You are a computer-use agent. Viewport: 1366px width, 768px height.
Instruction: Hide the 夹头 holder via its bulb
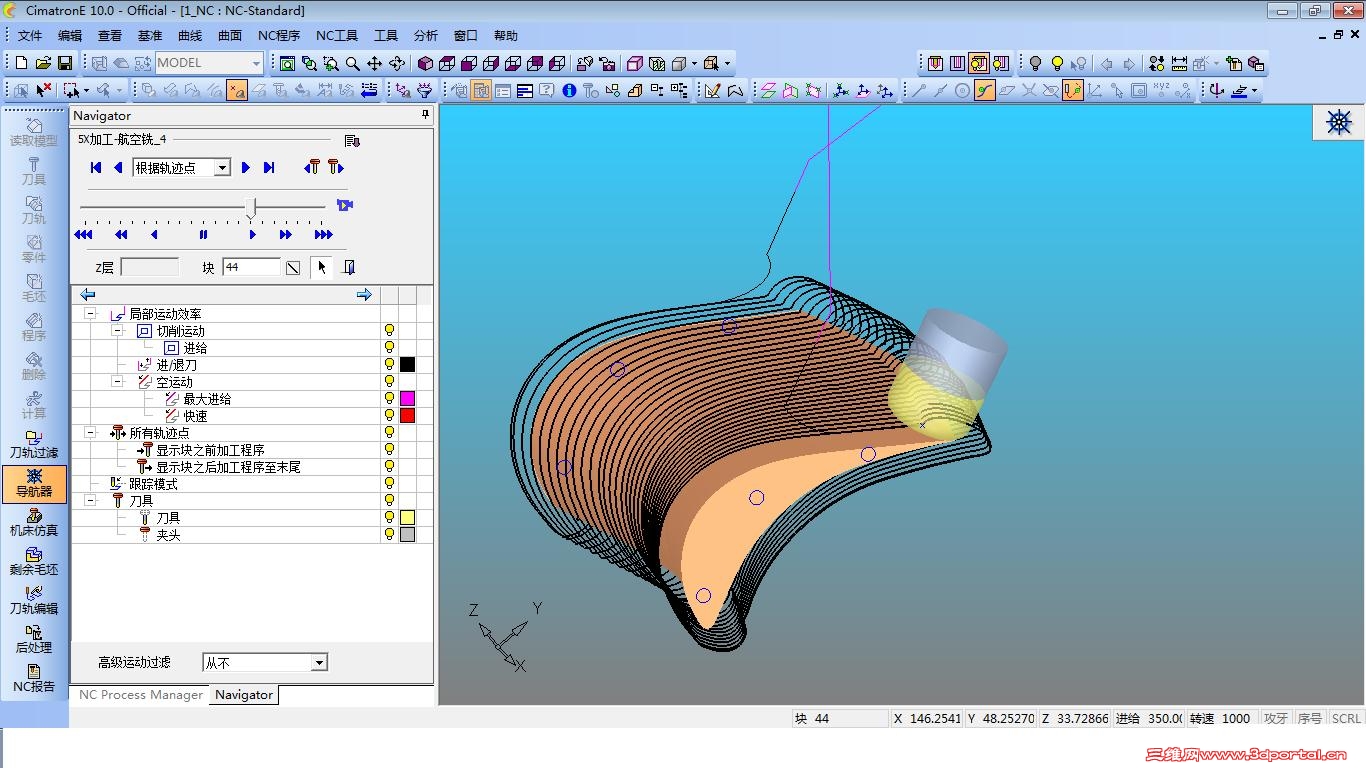[389, 535]
